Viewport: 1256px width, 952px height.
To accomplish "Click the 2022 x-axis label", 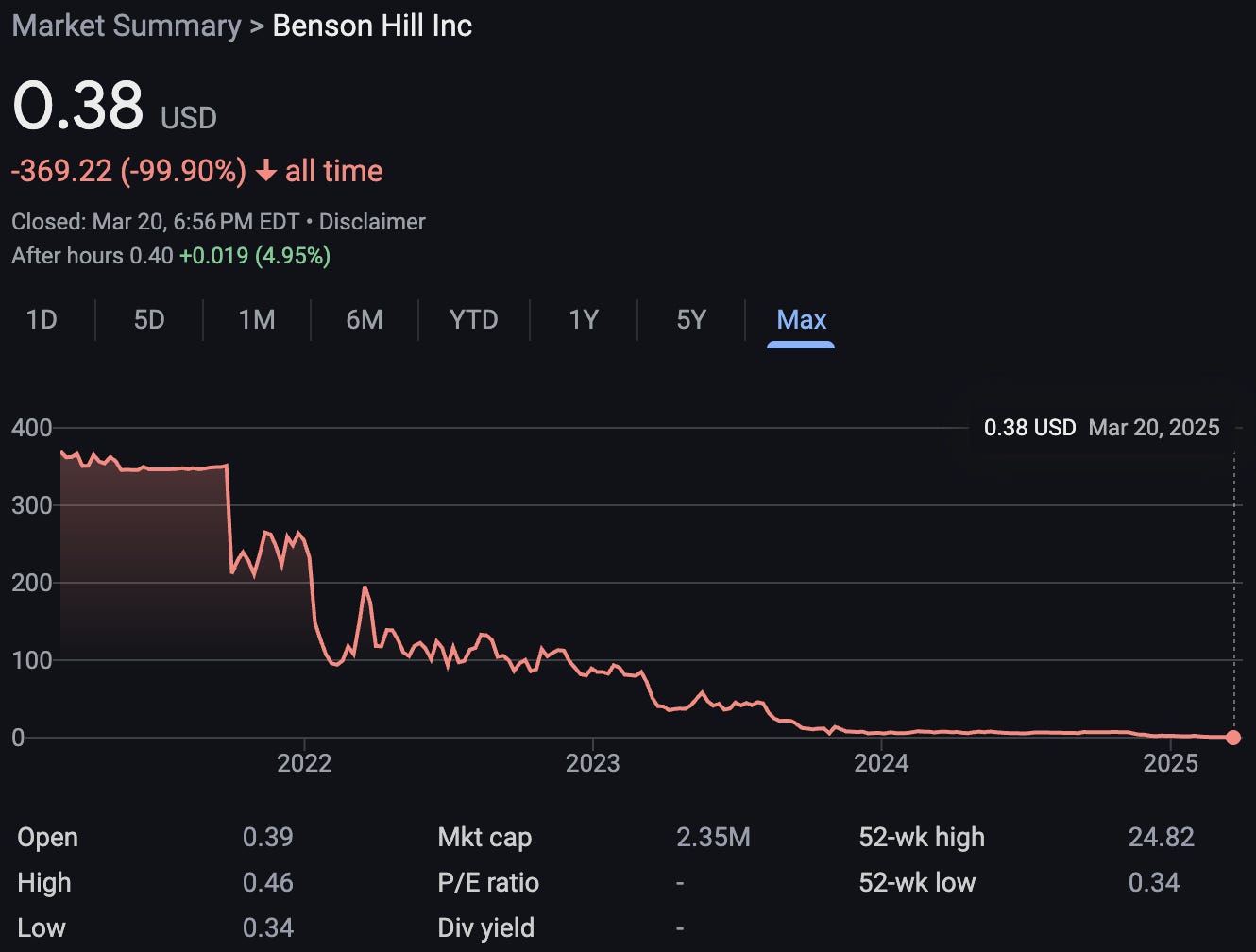I will 304,763.
